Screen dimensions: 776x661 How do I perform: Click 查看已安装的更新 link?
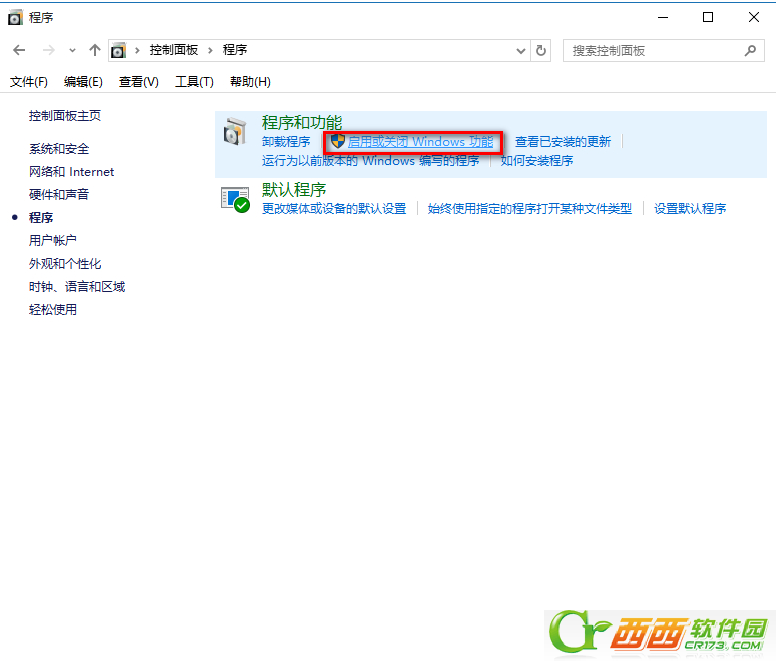[563, 142]
